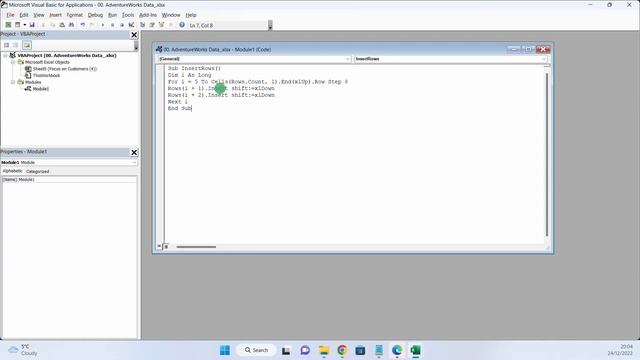
Task: Open the Window menu
Action: pyautogui.click(x=171, y=15)
